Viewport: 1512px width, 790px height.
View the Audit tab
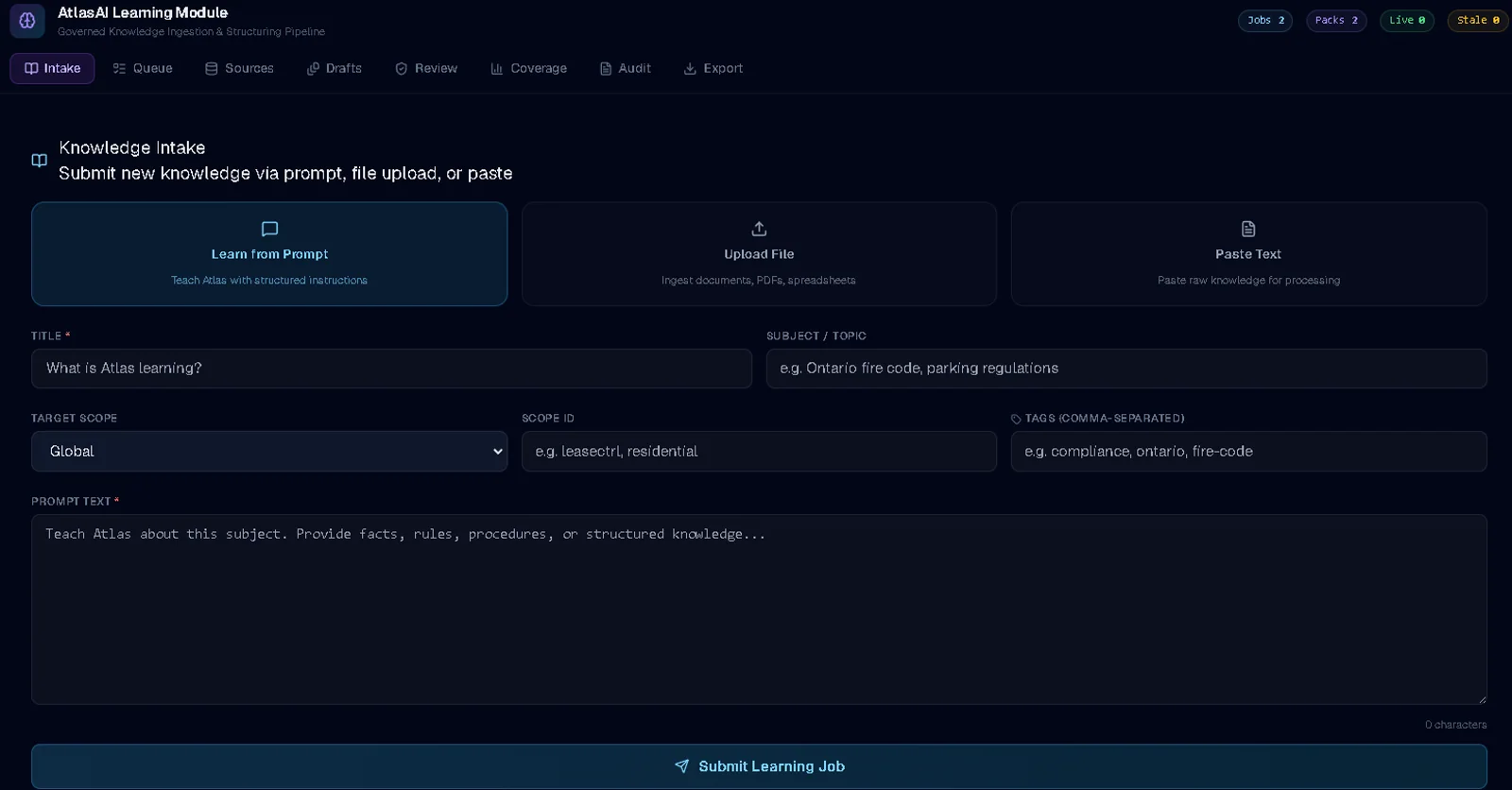[x=626, y=68]
